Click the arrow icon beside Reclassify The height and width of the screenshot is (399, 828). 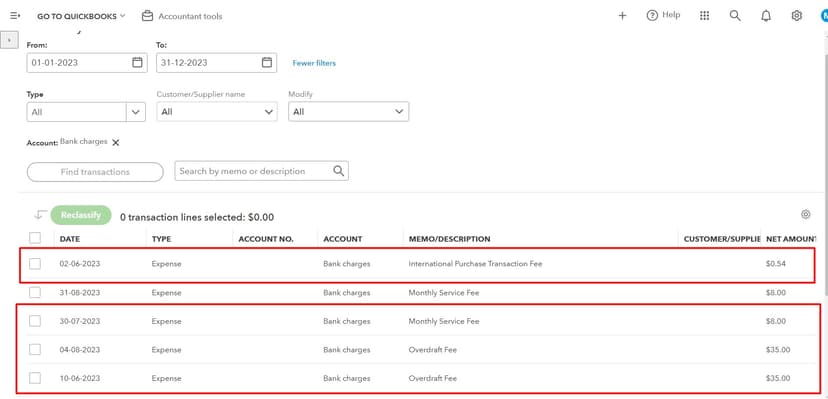click(40, 215)
